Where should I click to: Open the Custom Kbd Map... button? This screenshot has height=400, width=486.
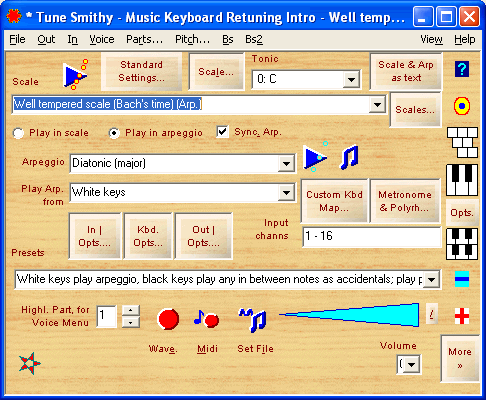(334, 201)
